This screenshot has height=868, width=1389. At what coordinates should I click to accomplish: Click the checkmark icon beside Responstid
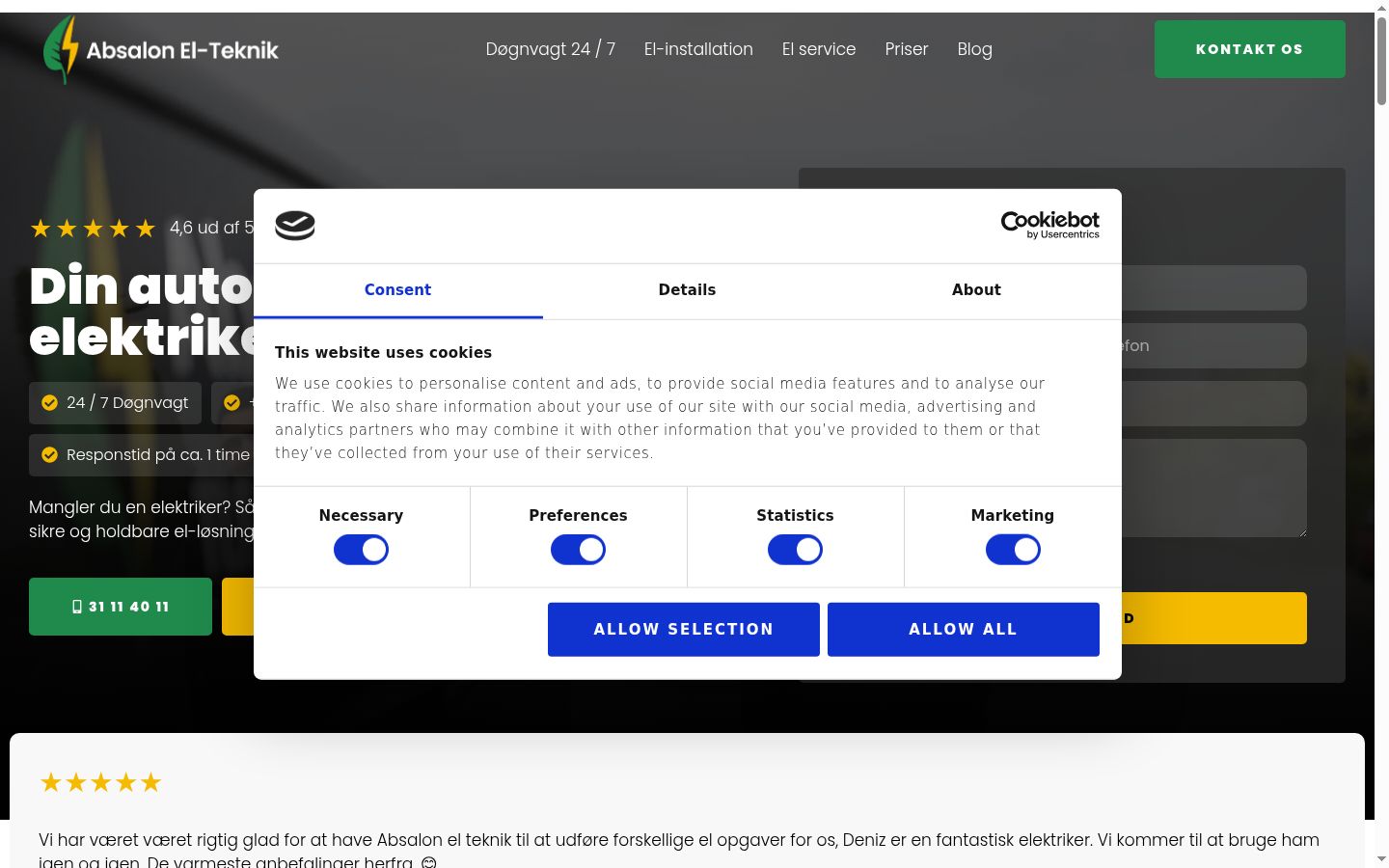(x=49, y=455)
